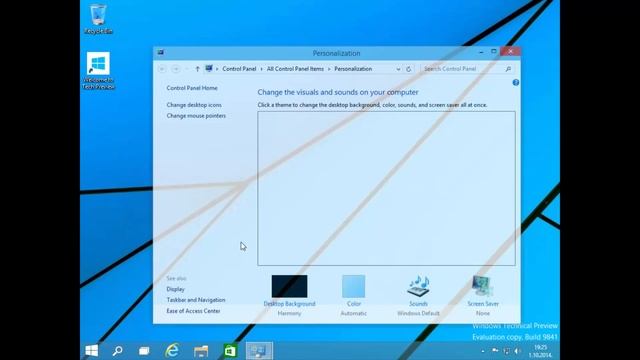Launch Internet Explorer from taskbar
The width and height of the screenshot is (640, 360).
(172, 351)
